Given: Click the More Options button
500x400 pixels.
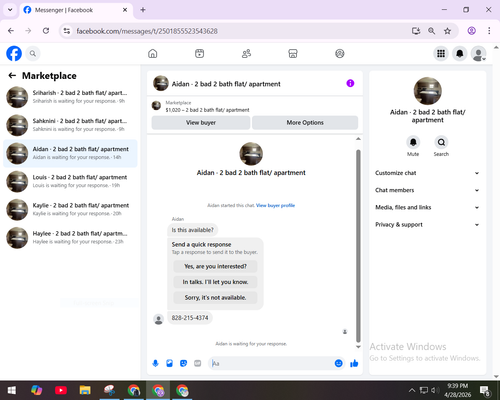Looking at the screenshot, I should coord(305,123).
